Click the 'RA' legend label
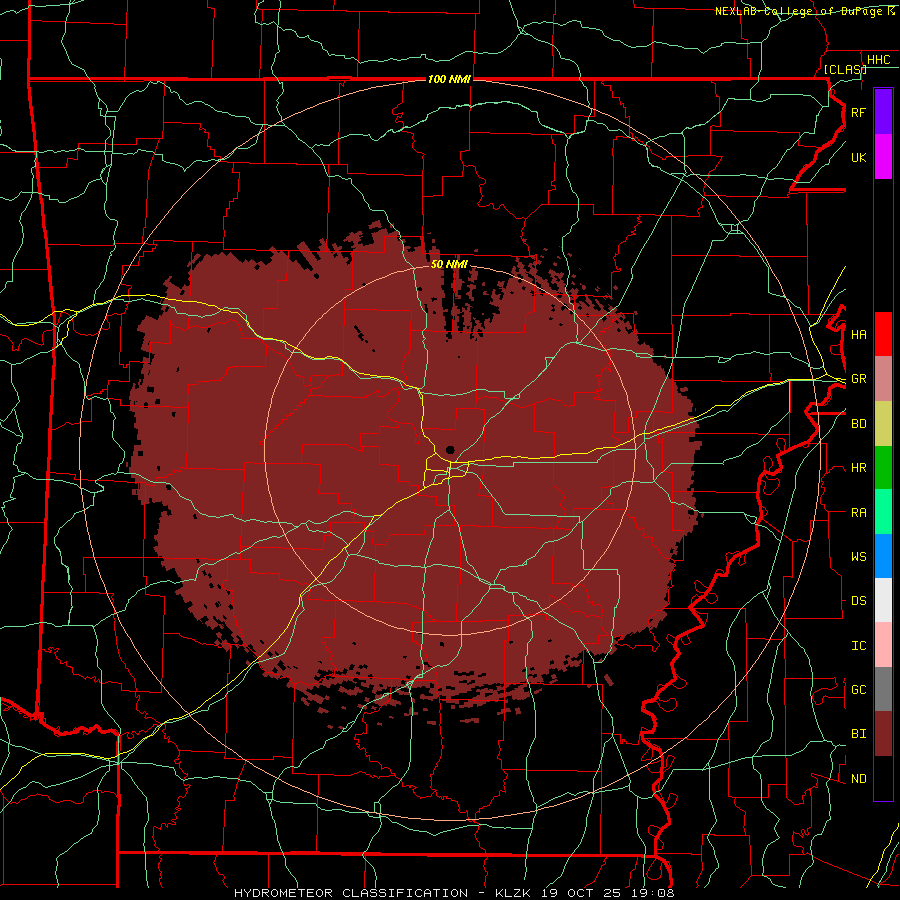Screen dimensions: 900x900 pos(858,513)
